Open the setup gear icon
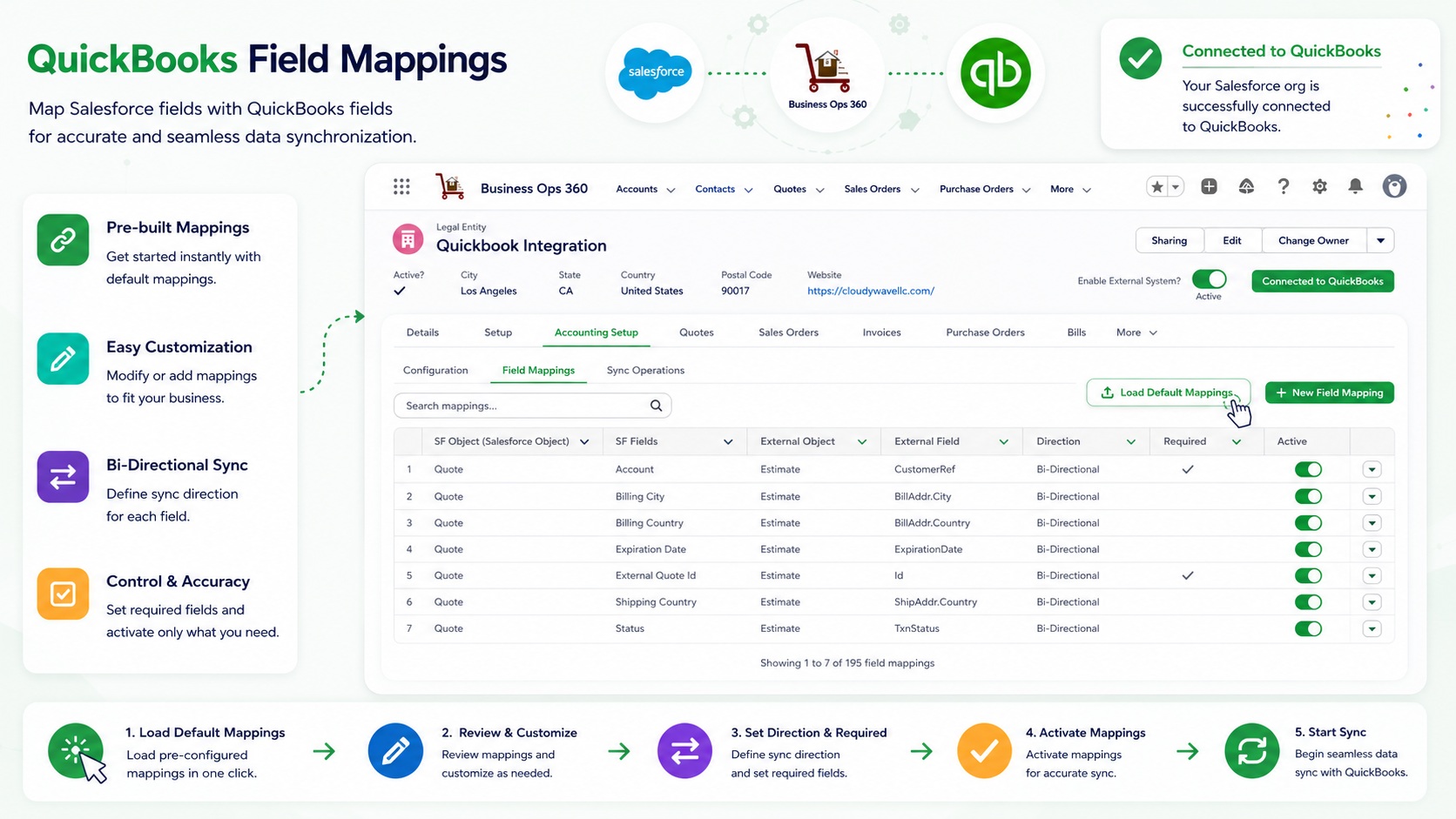This screenshot has height=819, width=1456. coord(1319,186)
